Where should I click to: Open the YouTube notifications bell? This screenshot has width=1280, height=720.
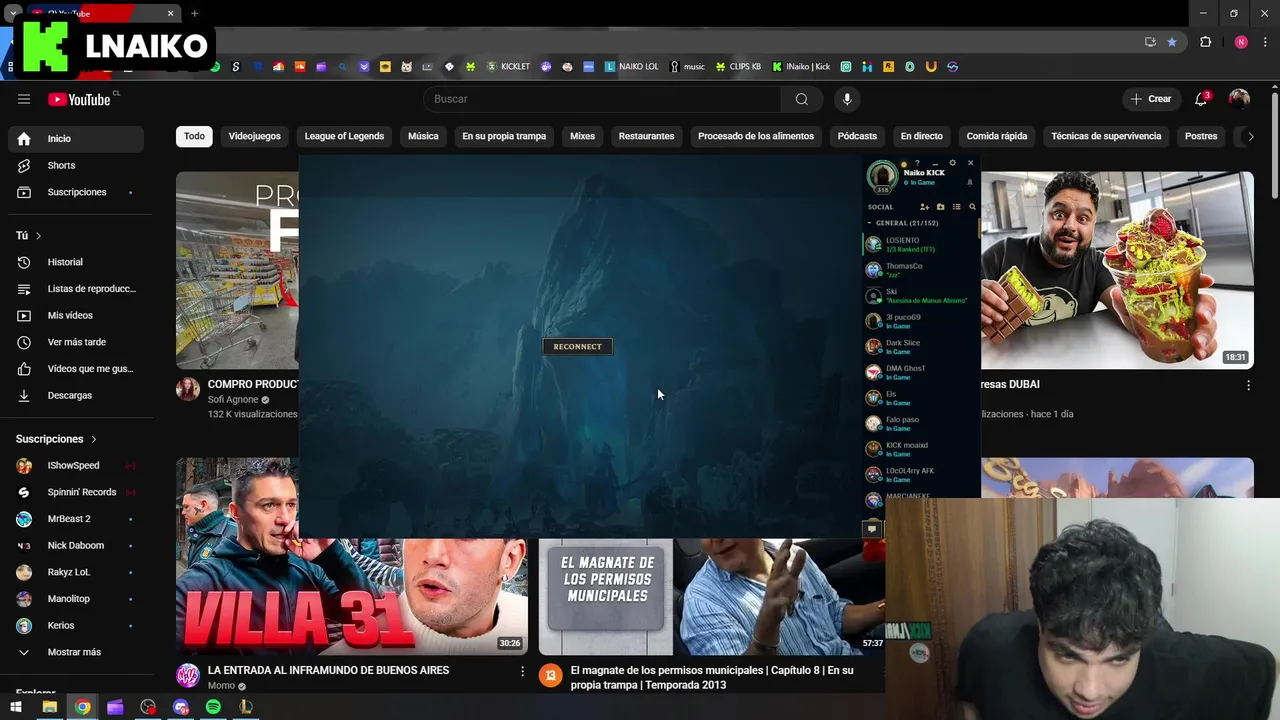pyautogui.click(x=1201, y=99)
